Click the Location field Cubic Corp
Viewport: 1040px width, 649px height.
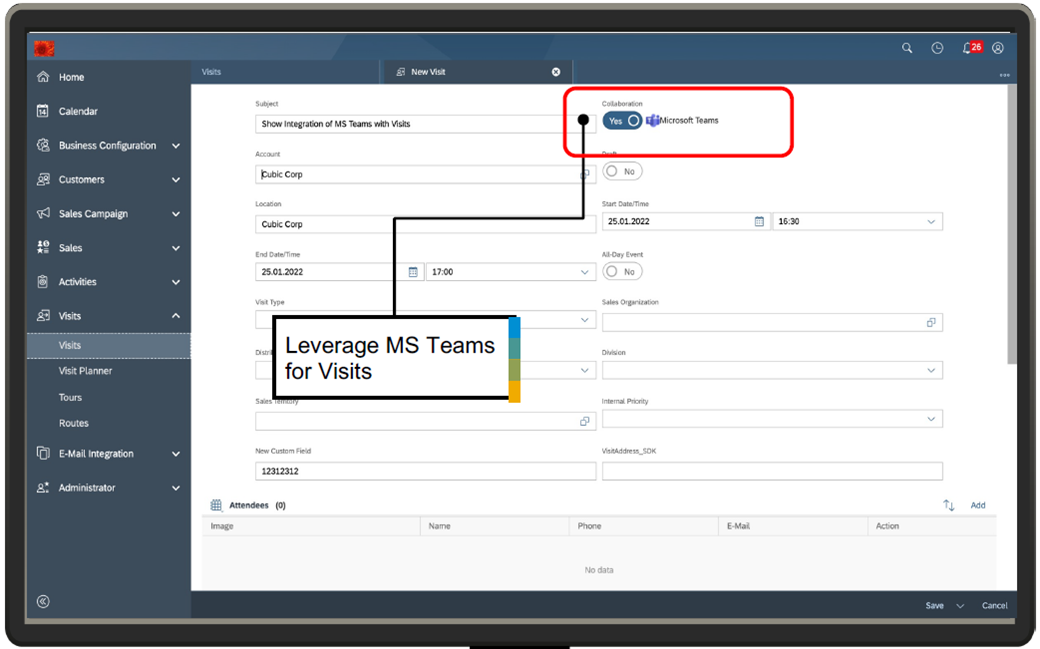[x=425, y=224]
